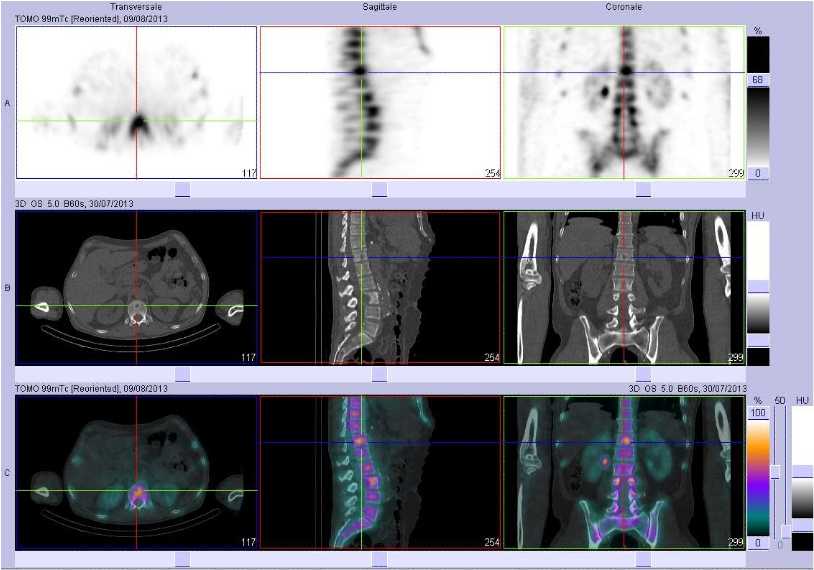Click the slice slider handle under row A coronal view
The height and width of the screenshot is (570, 814).
click(643, 189)
